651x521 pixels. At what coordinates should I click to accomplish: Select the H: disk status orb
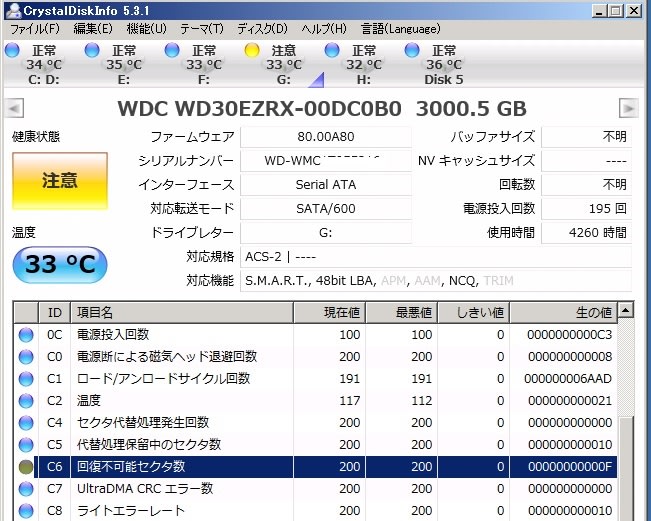pyautogui.click(x=332, y=50)
